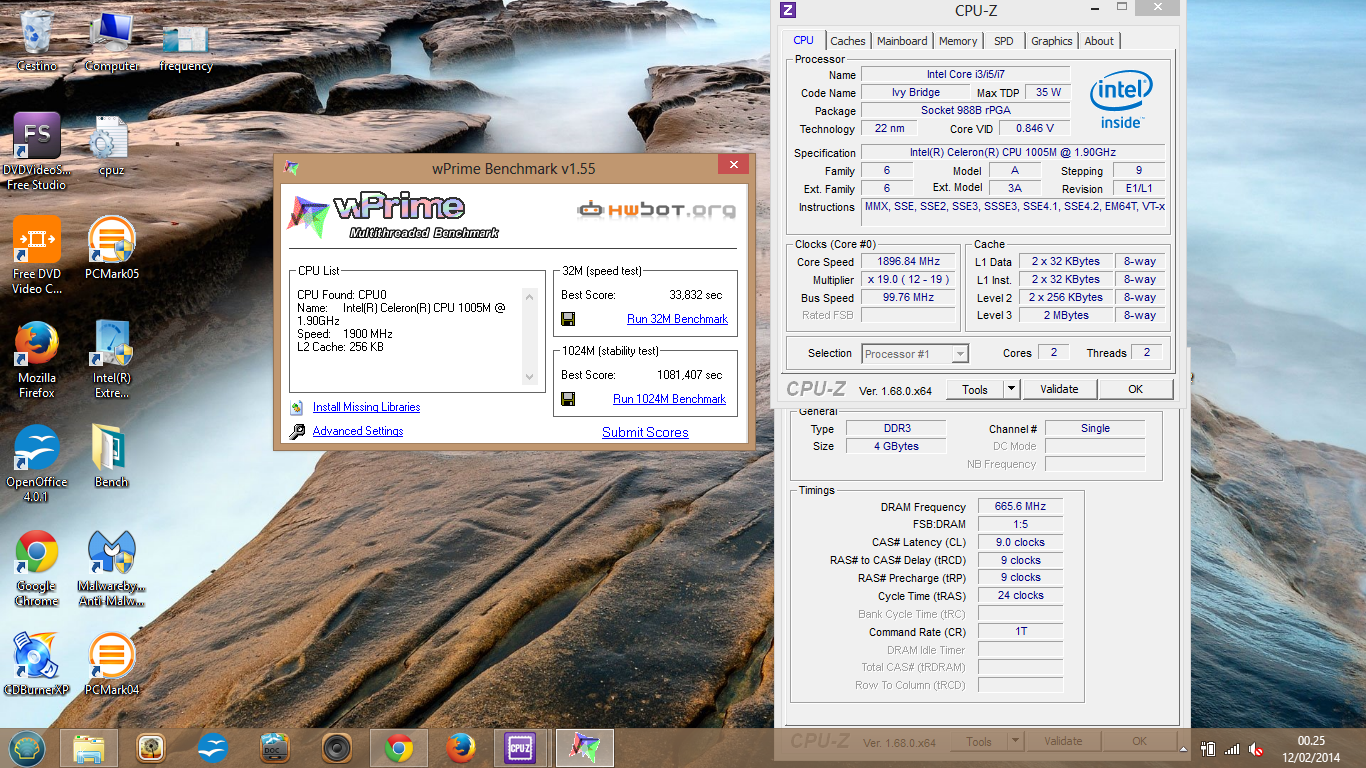This screenshot has height=768, width=1366.
Task: Switch to the Caches tab in CPU-Z
Action: [848, 41]
